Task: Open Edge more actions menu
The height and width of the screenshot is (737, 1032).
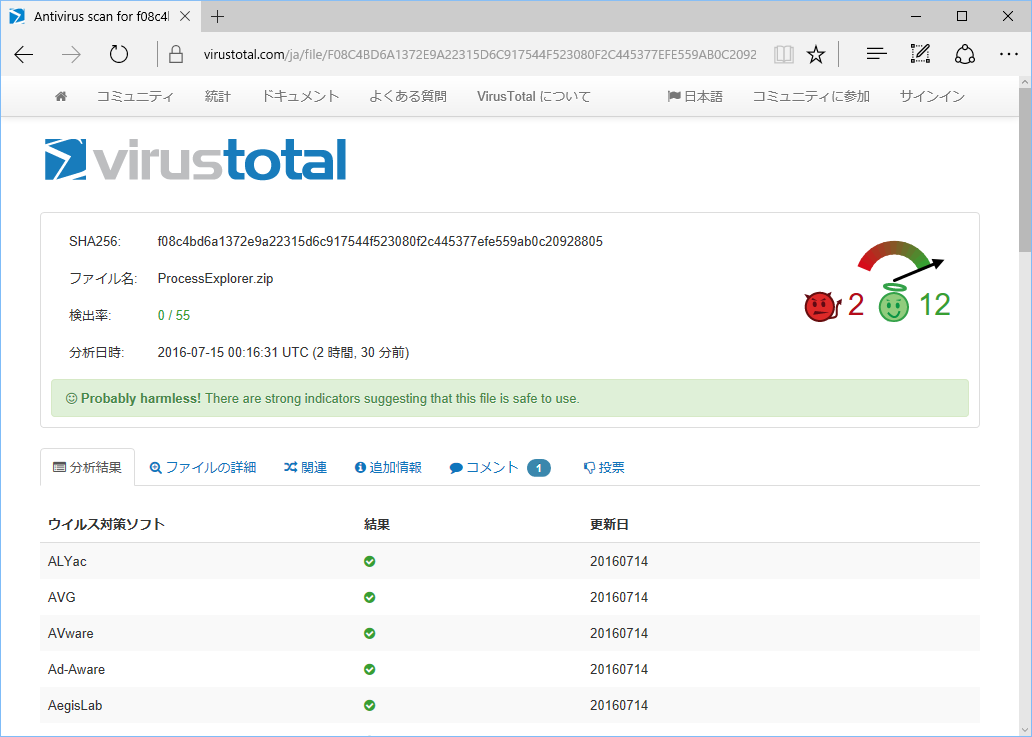Action: click(x=1009, y=54)
